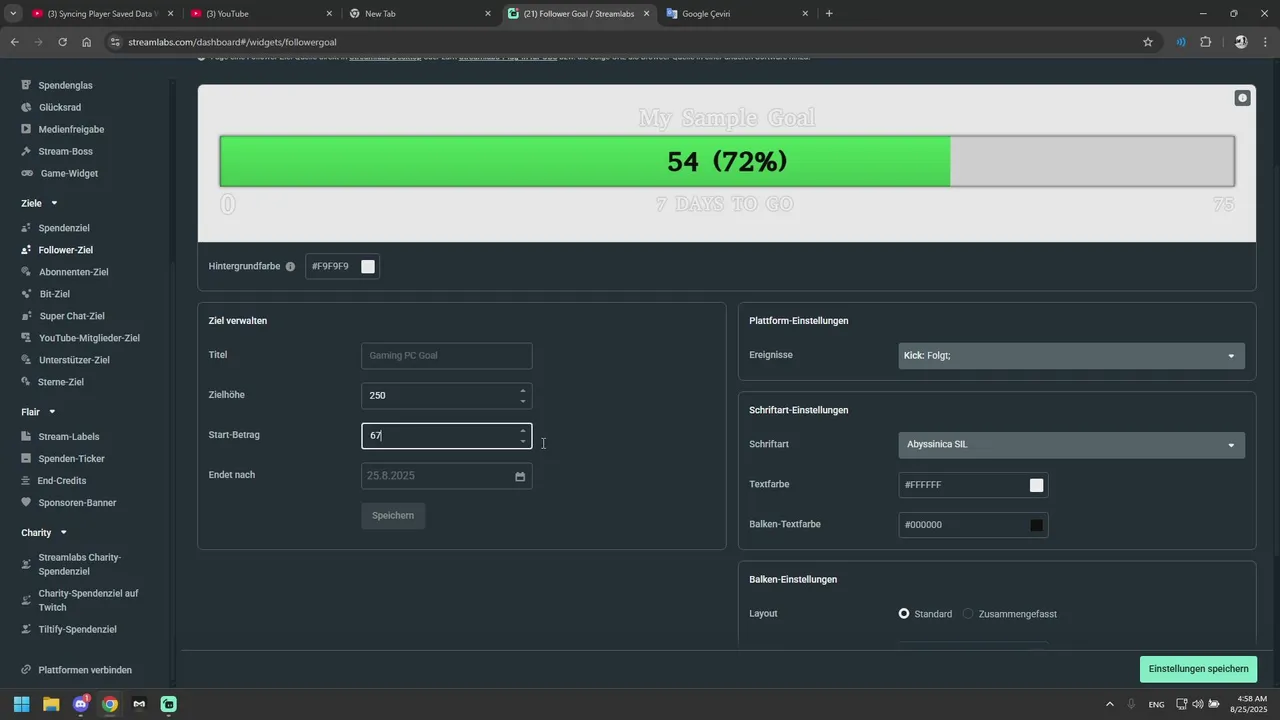Open Sponsoren-Banner sidebar entry

(77, 503)
